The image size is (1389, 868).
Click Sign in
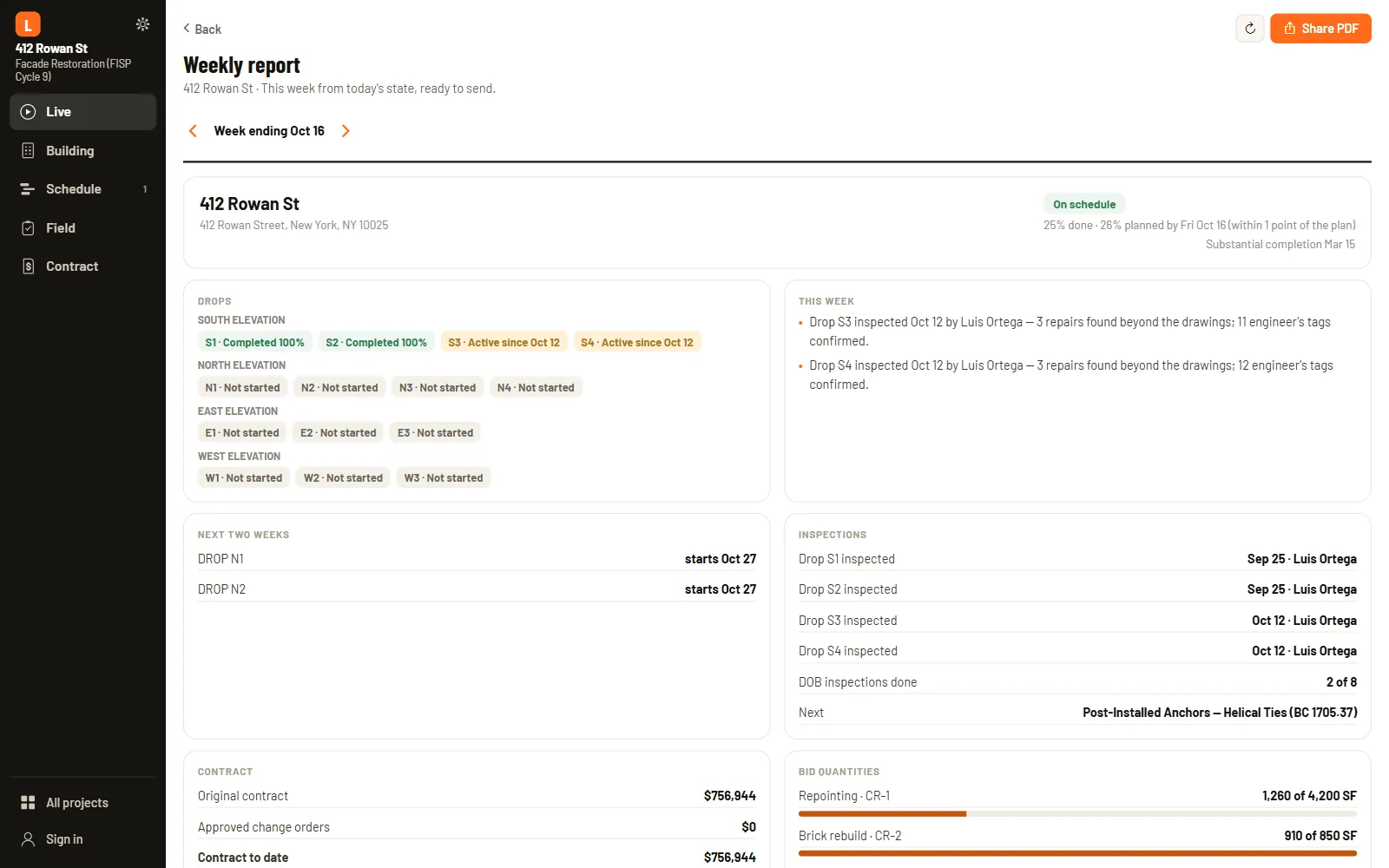coord(83,839)
